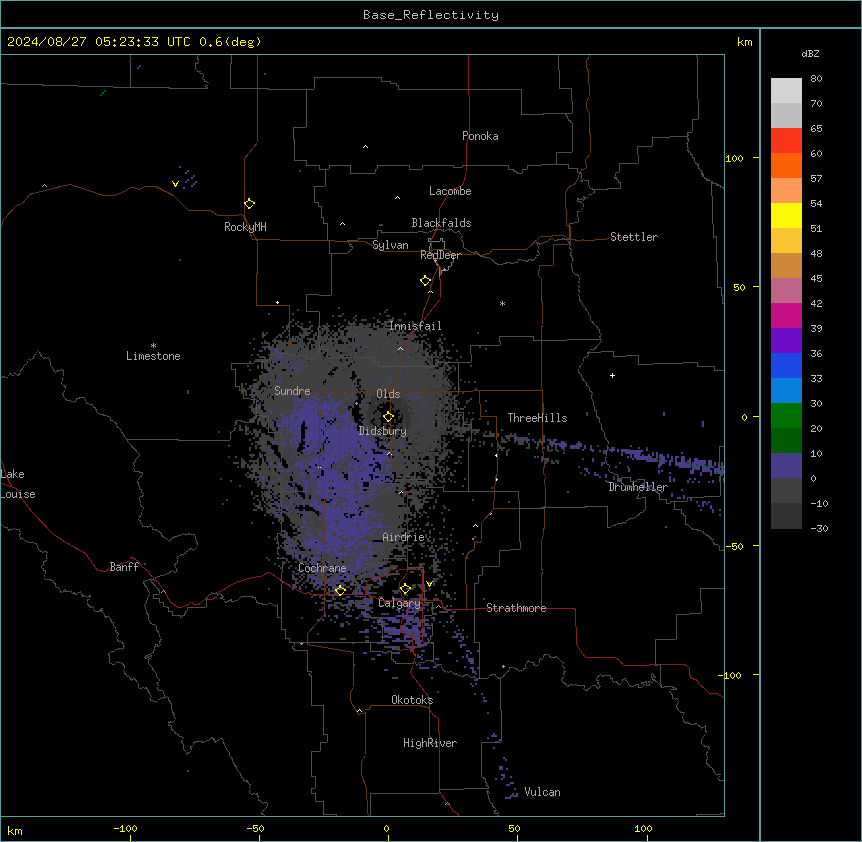862x842 pixels.
Task: Select the dark orange 57-60 dBZ swatch
Action: (x=786, y=165)
